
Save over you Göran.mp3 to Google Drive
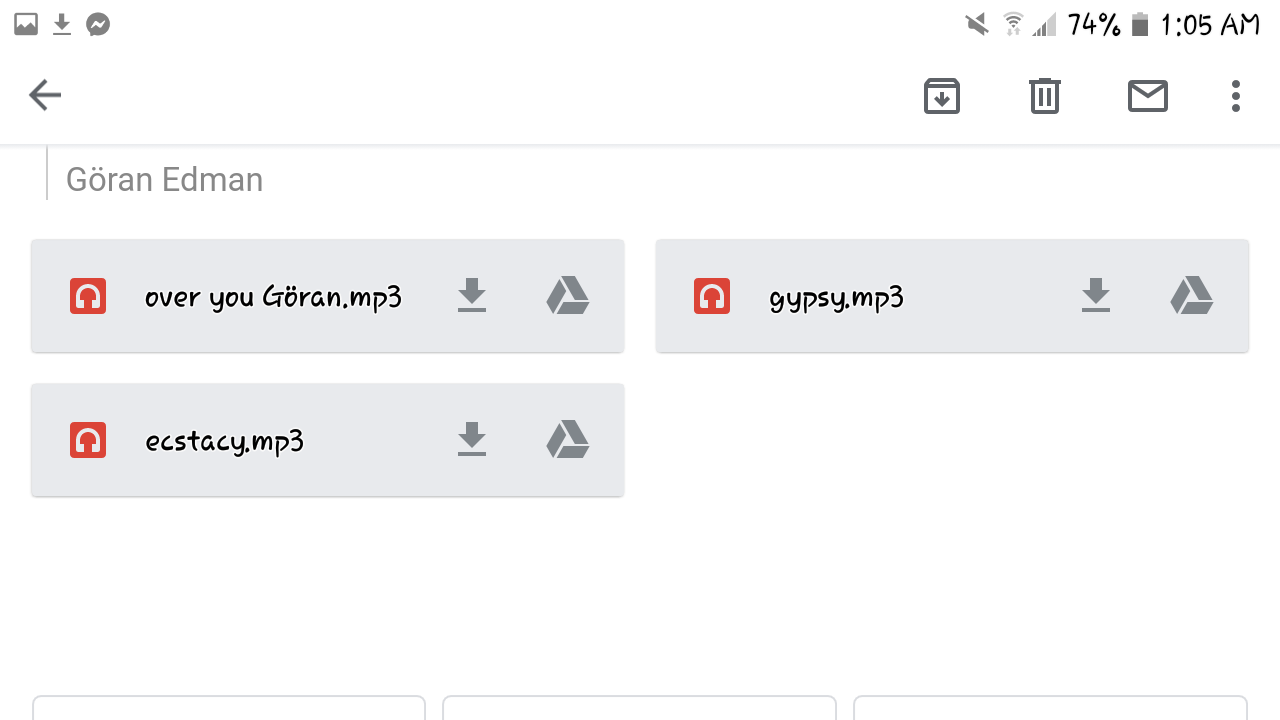[x=568, y=296]
